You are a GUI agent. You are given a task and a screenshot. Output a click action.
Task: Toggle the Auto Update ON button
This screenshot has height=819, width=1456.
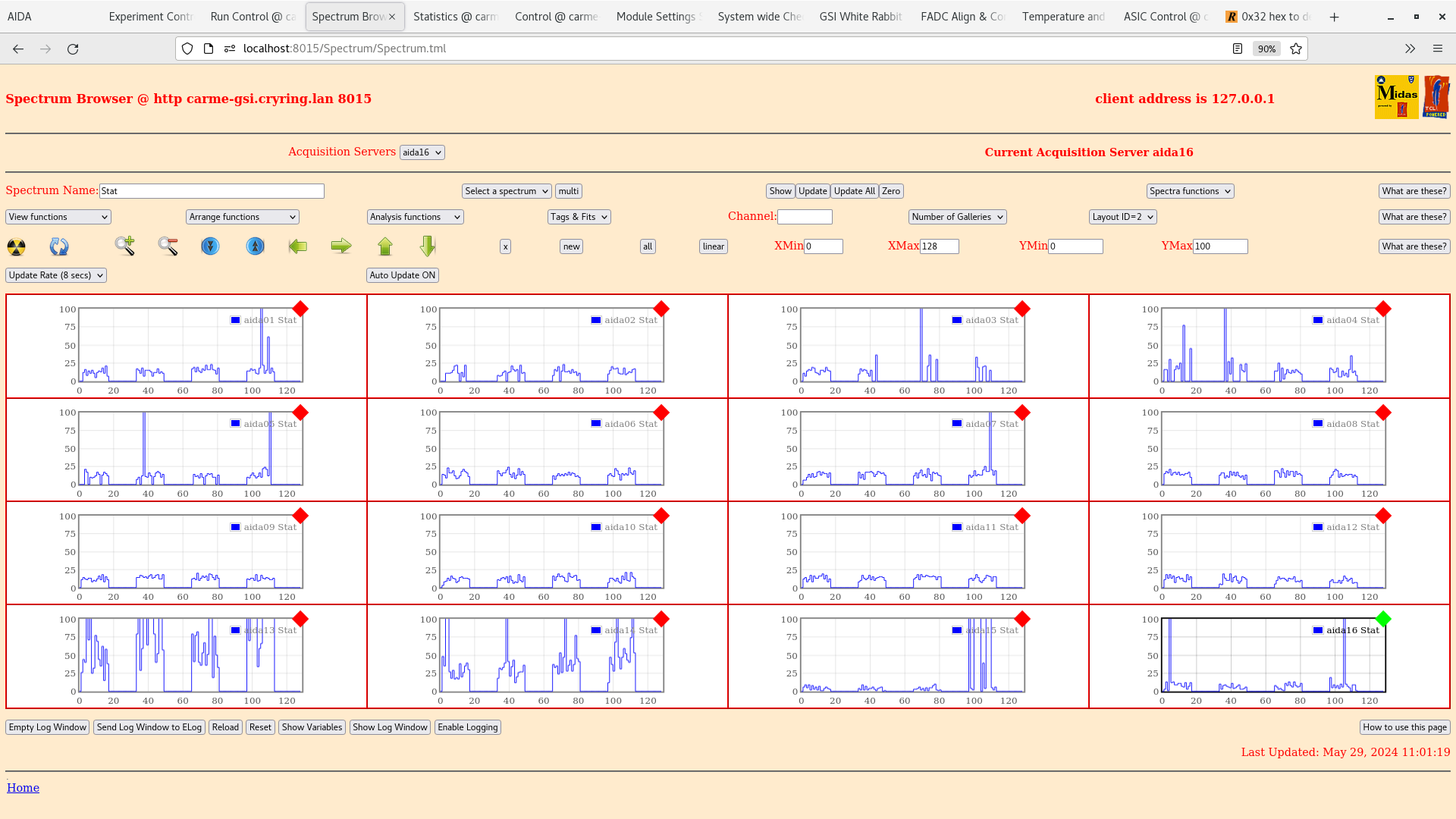click(403, 275)
